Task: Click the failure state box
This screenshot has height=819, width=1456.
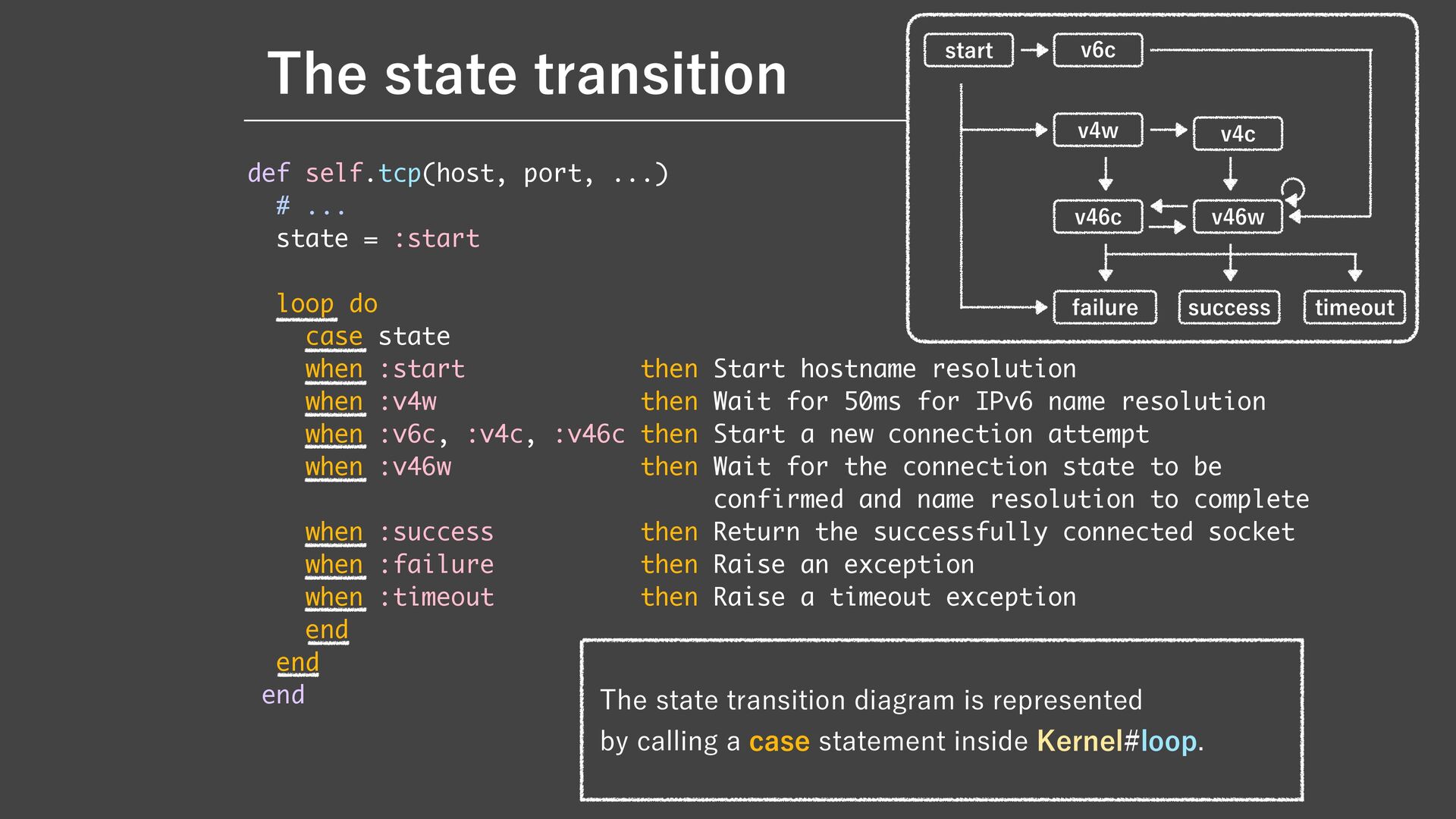Action: click(x=1104, y=308)
